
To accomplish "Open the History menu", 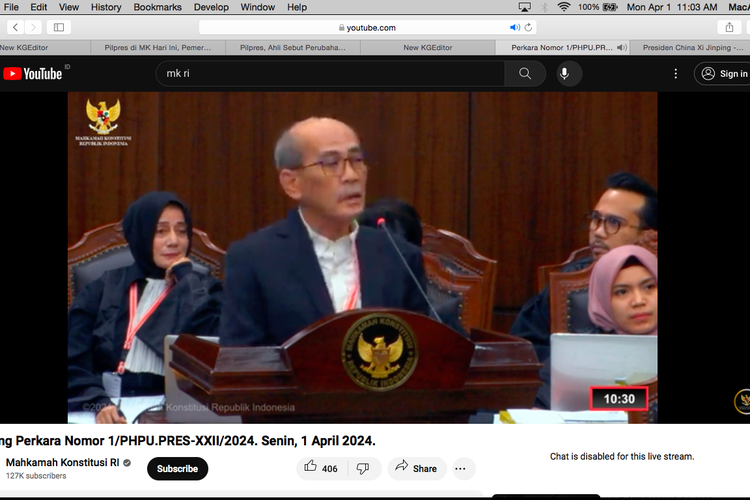I will 106,7.
